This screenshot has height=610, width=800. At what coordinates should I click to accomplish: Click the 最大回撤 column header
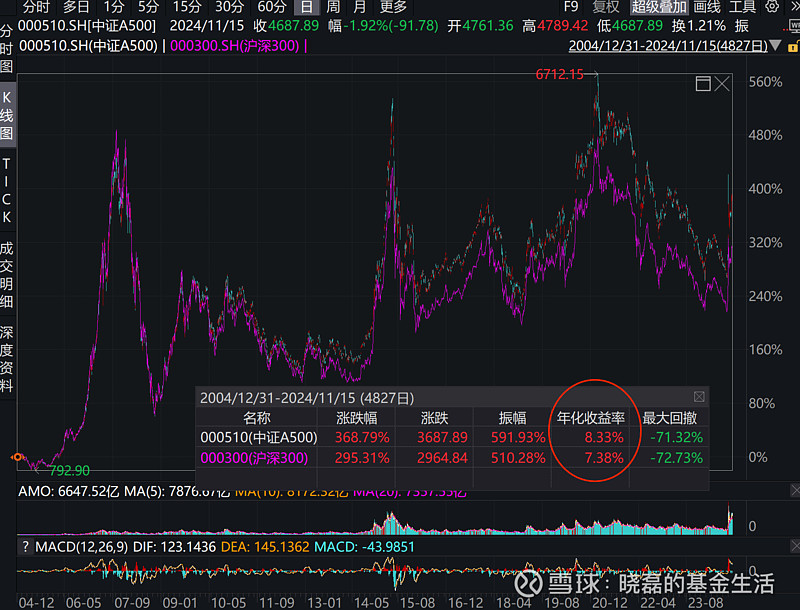click(669, 418)
